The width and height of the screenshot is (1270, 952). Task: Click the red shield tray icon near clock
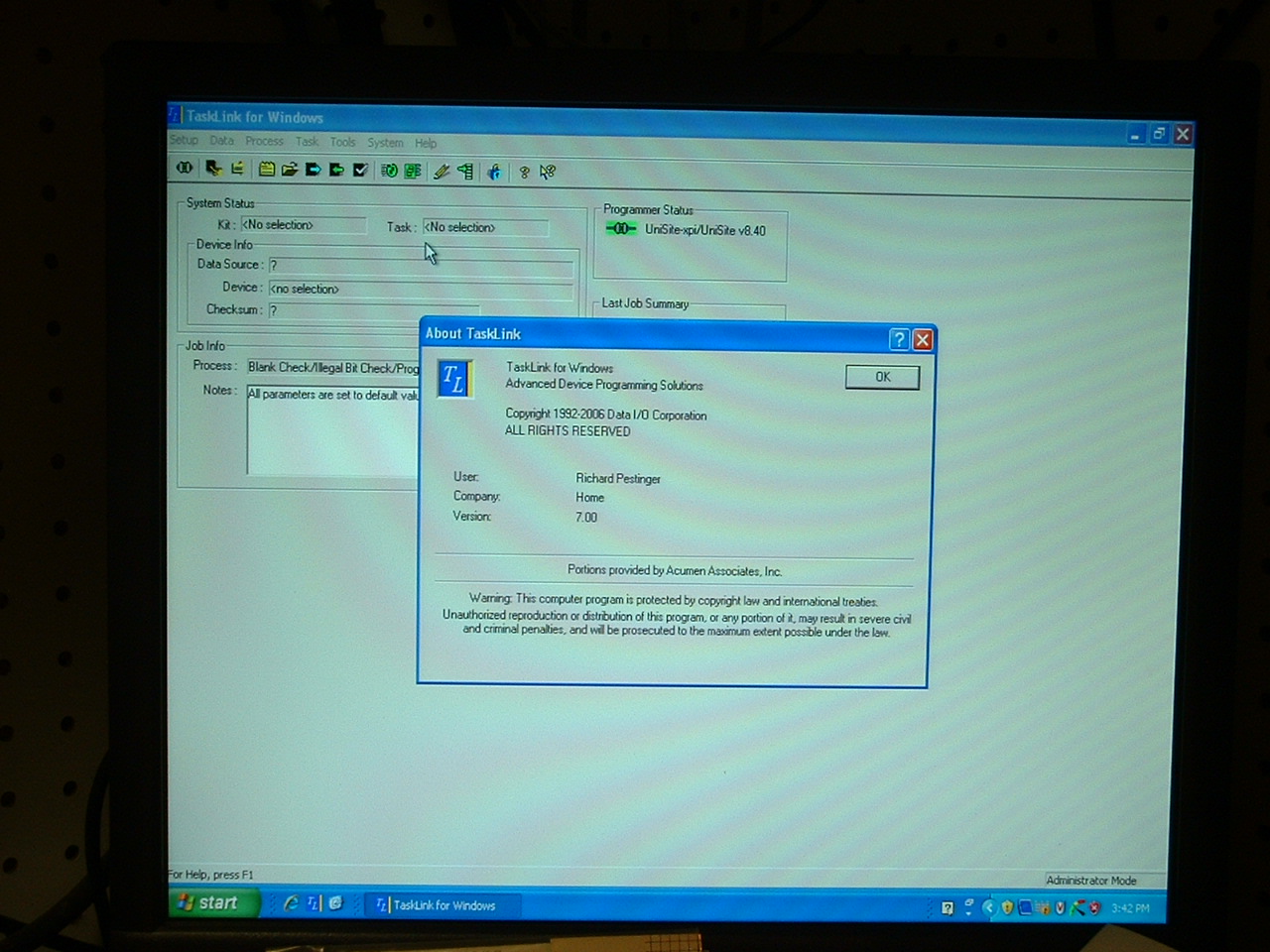pos(1094,907)
